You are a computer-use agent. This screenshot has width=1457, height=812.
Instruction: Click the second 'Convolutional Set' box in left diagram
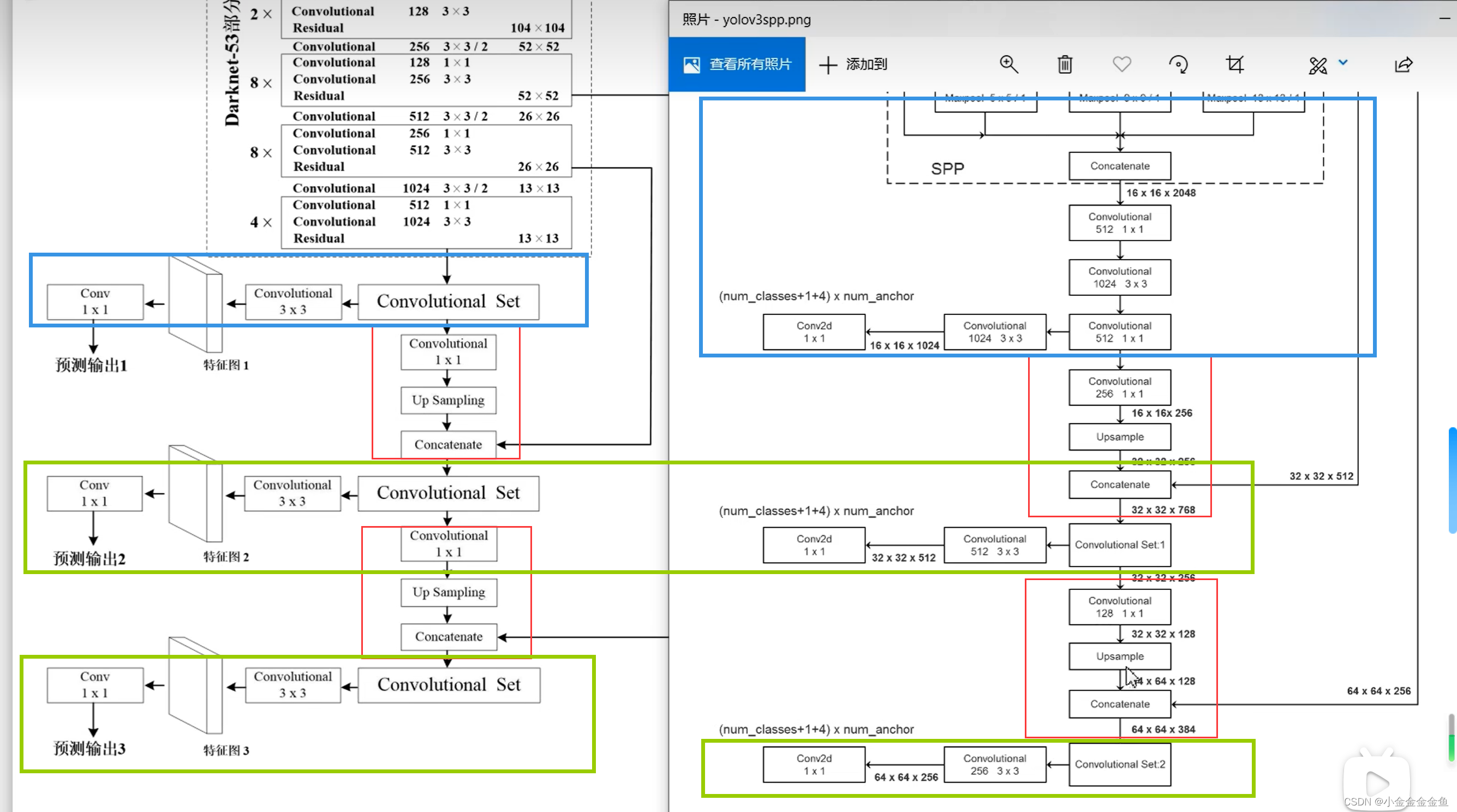coord(449,493)
